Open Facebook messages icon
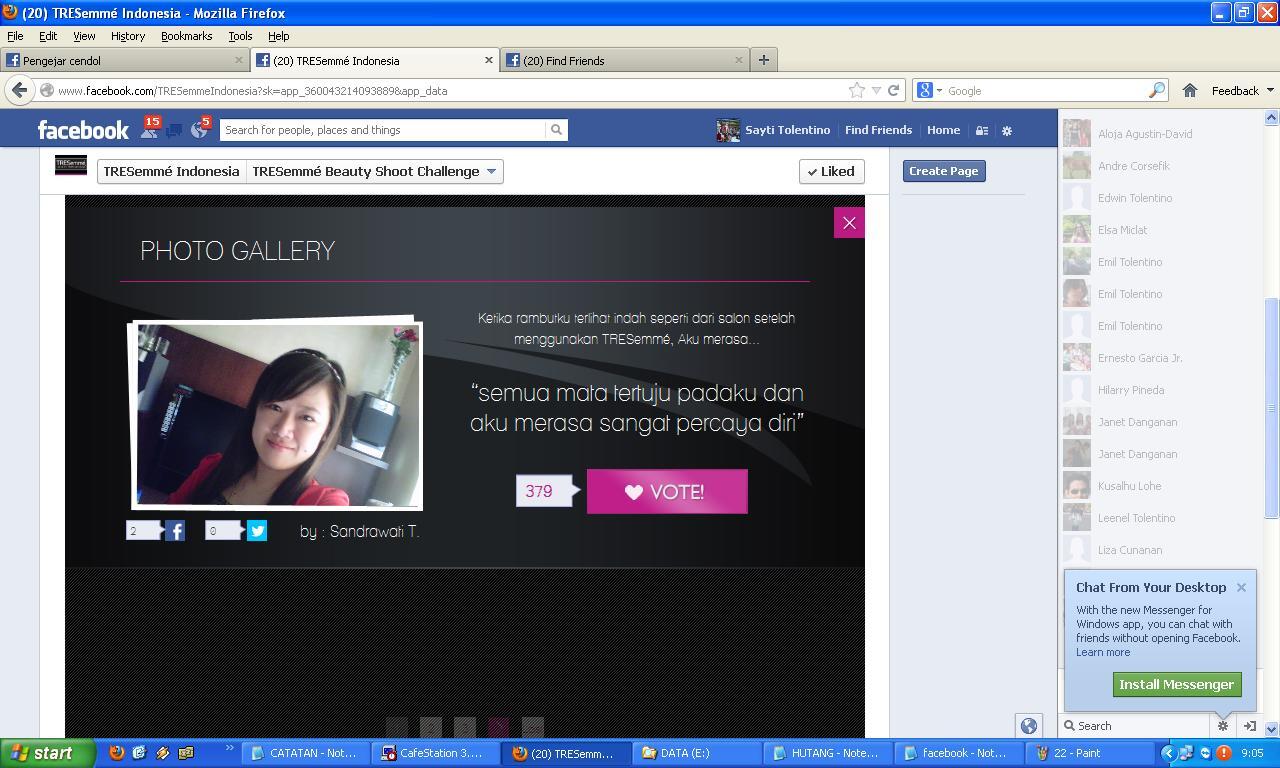This screenshot has height=768, width=1280. click(174, 131)
